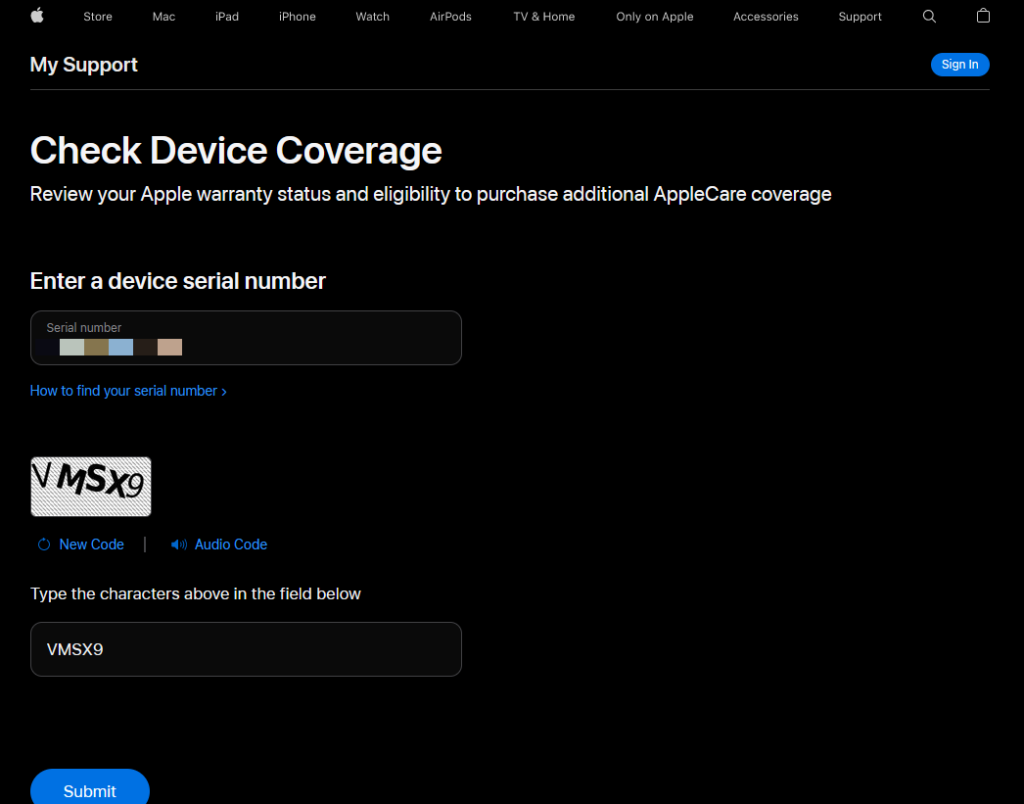Focus the captcha field containing VMSX9
The image size is (1024, 804).
(246, 649)
